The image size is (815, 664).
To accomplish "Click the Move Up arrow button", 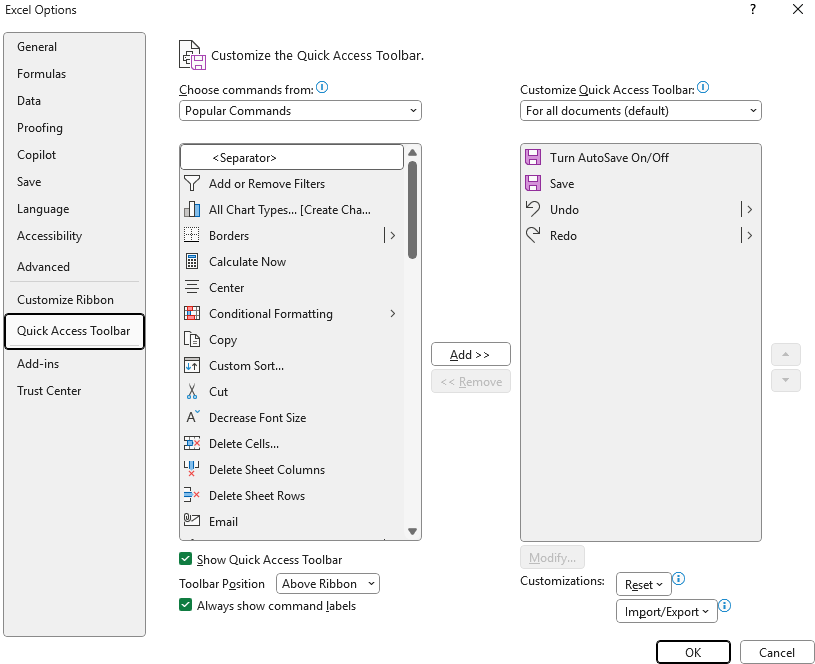I will (x=786, y=355).
